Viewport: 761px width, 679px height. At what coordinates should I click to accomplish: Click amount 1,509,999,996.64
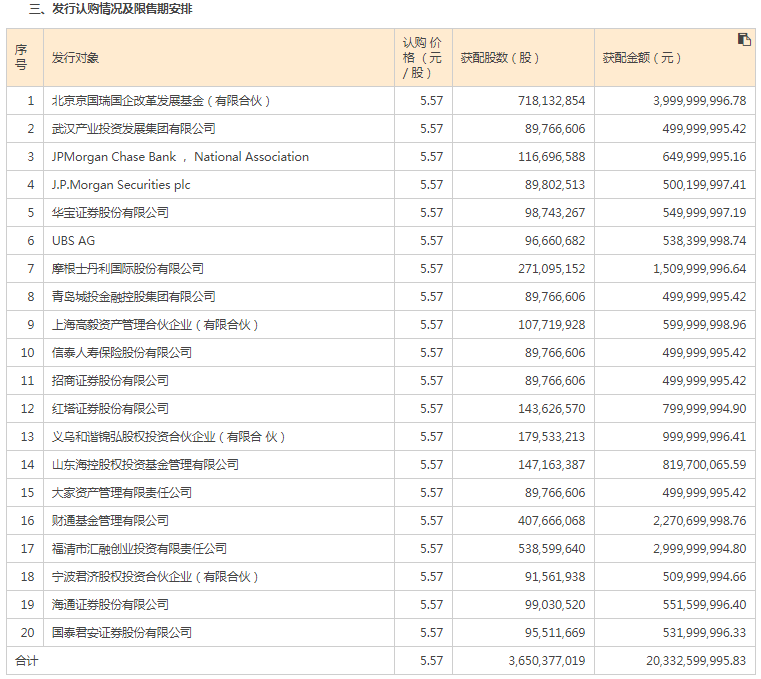[x=699, y=269]
